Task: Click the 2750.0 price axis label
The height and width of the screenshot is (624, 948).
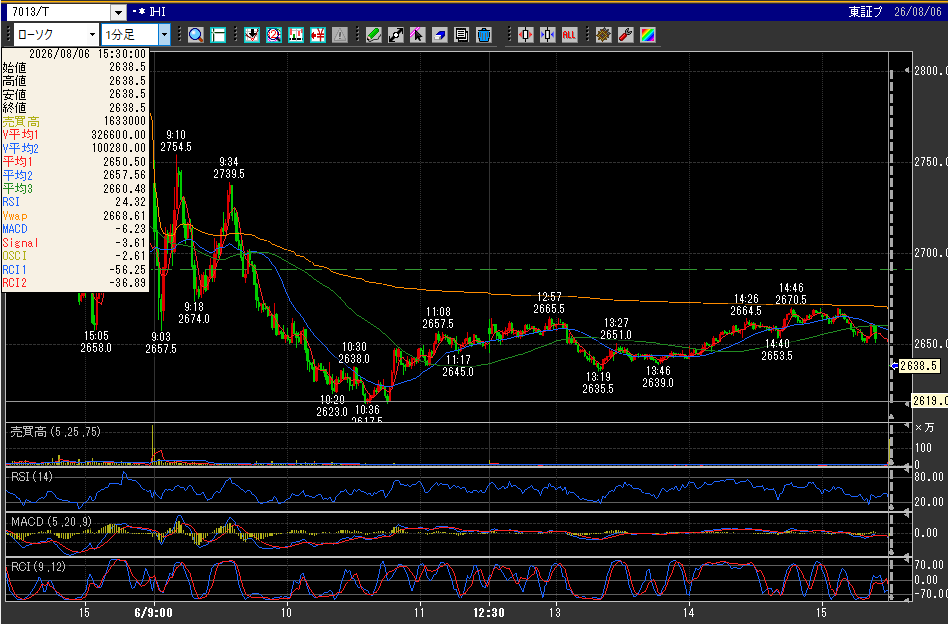Action: click(931, 162)
